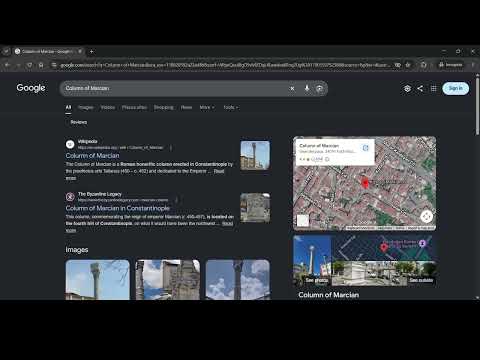Screen dimensions: 480x360
Task: Open Wikipedia's Column of Marcian result link
Action: pyautogui.click(x=92, y=156)
